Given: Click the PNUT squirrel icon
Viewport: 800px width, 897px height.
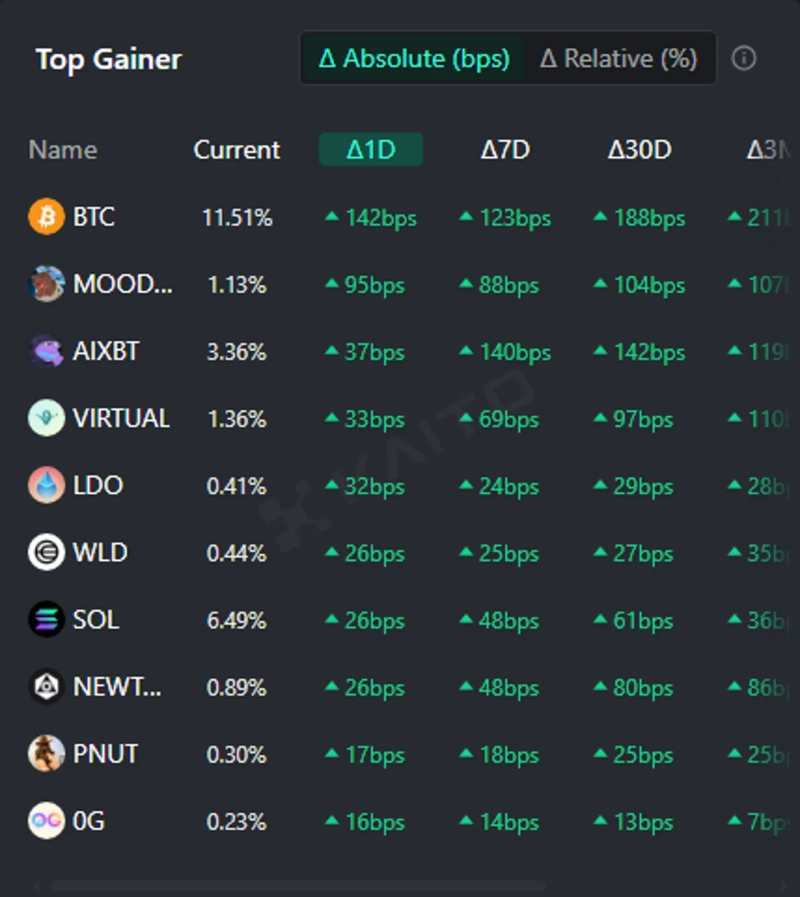Looking at the screenshot, I should pyautogui.click(x=46, y=754).
